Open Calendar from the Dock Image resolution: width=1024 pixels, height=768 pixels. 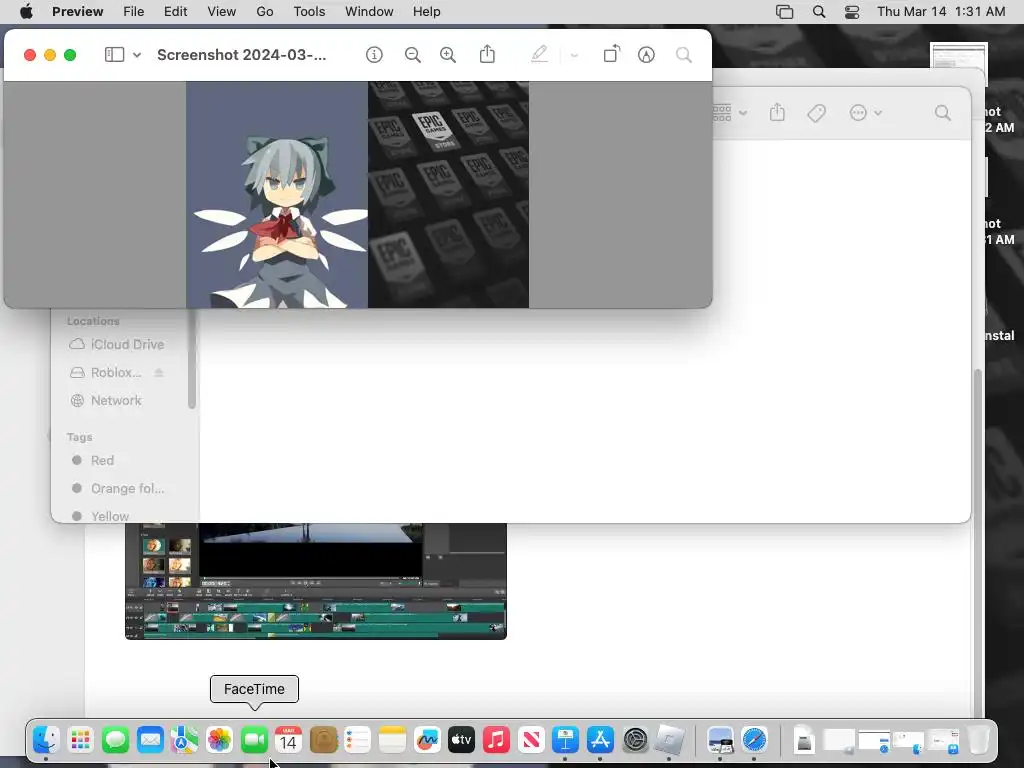(x=289, y=740)
